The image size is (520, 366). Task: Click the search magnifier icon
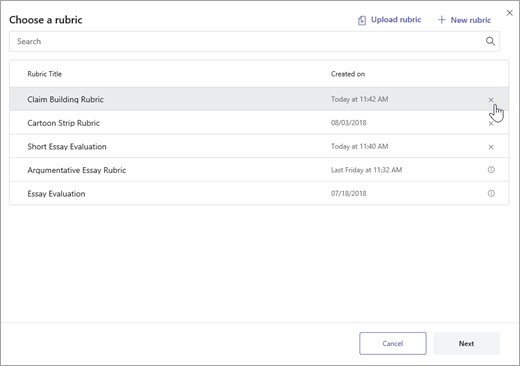tap(490, 41)
